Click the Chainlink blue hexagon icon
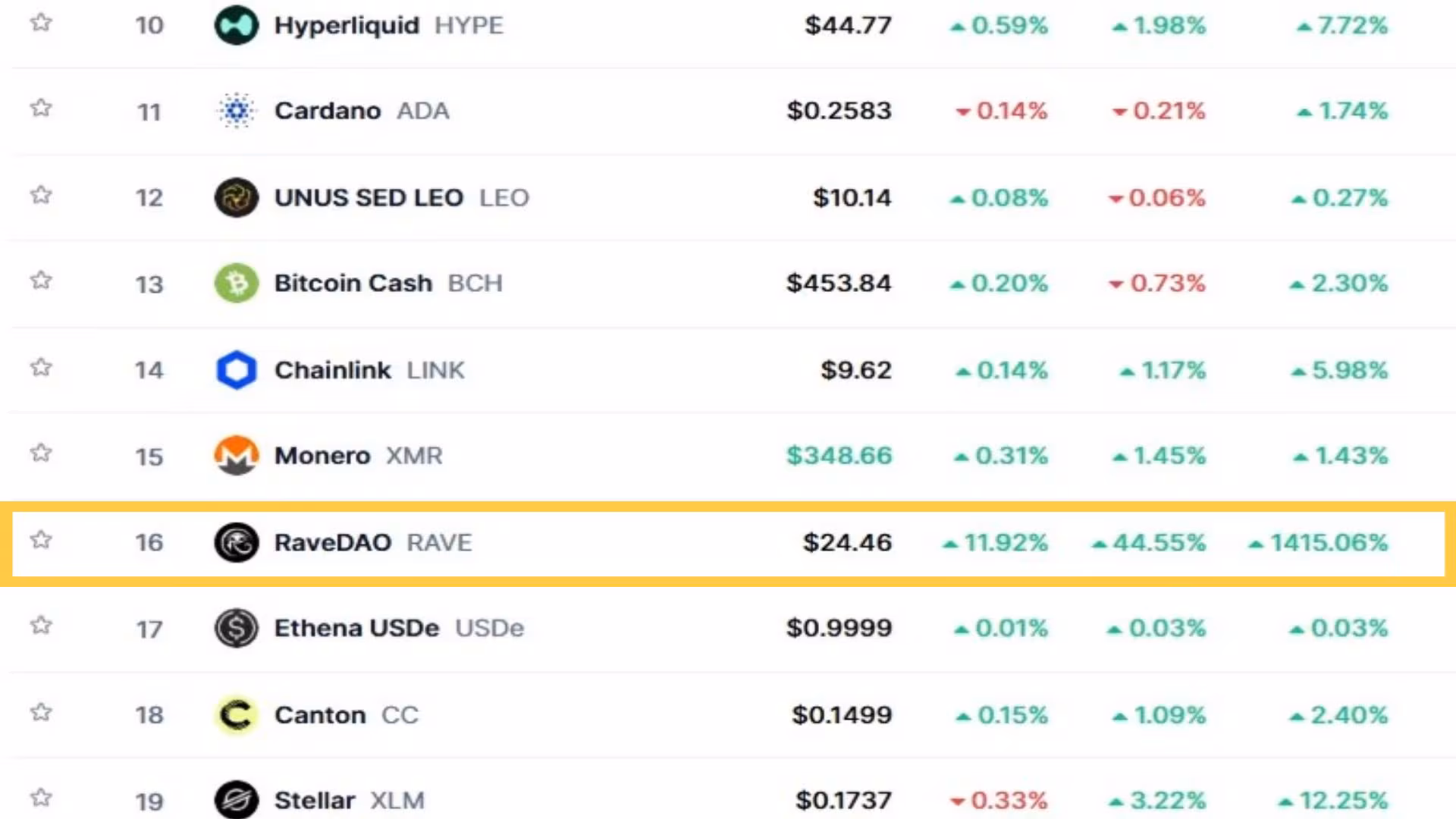This screenshot has width=1456, height=819. click(237, 370)
